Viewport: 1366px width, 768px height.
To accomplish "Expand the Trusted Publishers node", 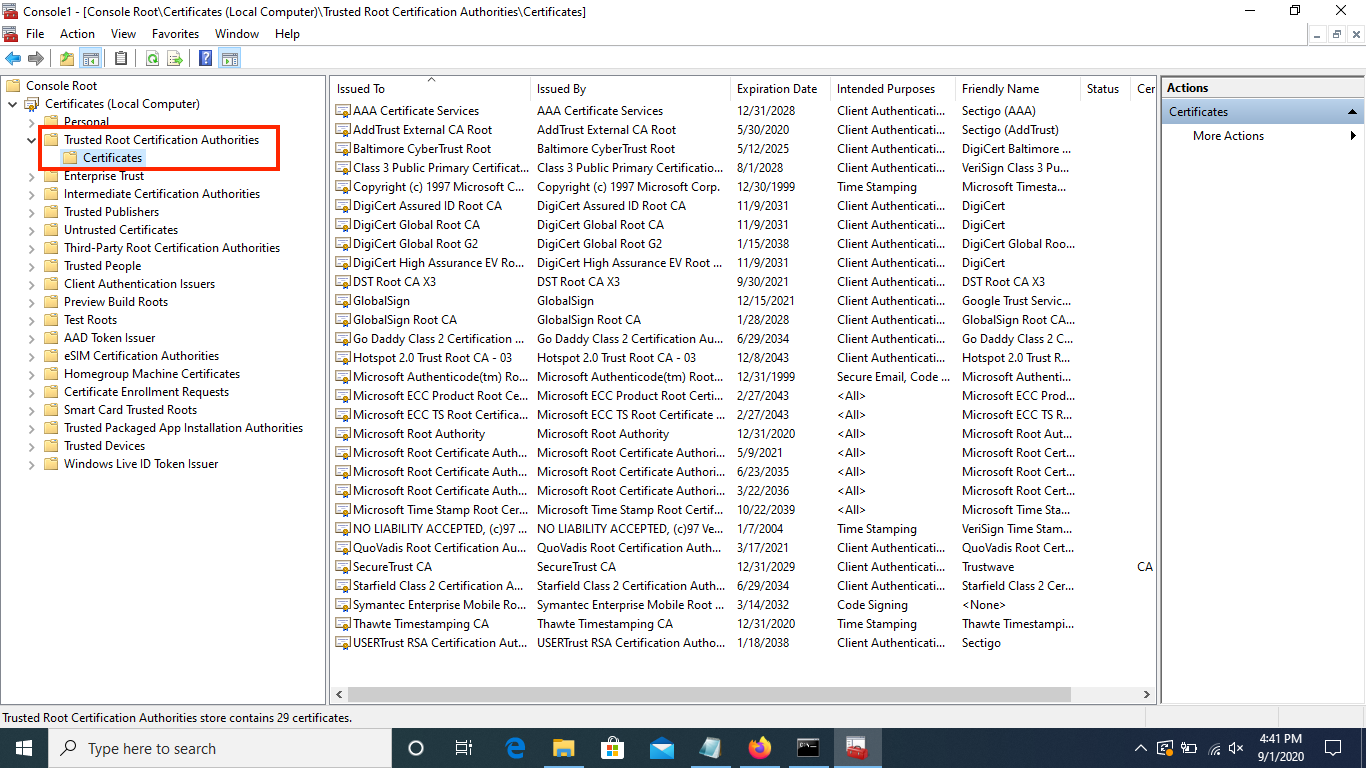I will (31, 211).
